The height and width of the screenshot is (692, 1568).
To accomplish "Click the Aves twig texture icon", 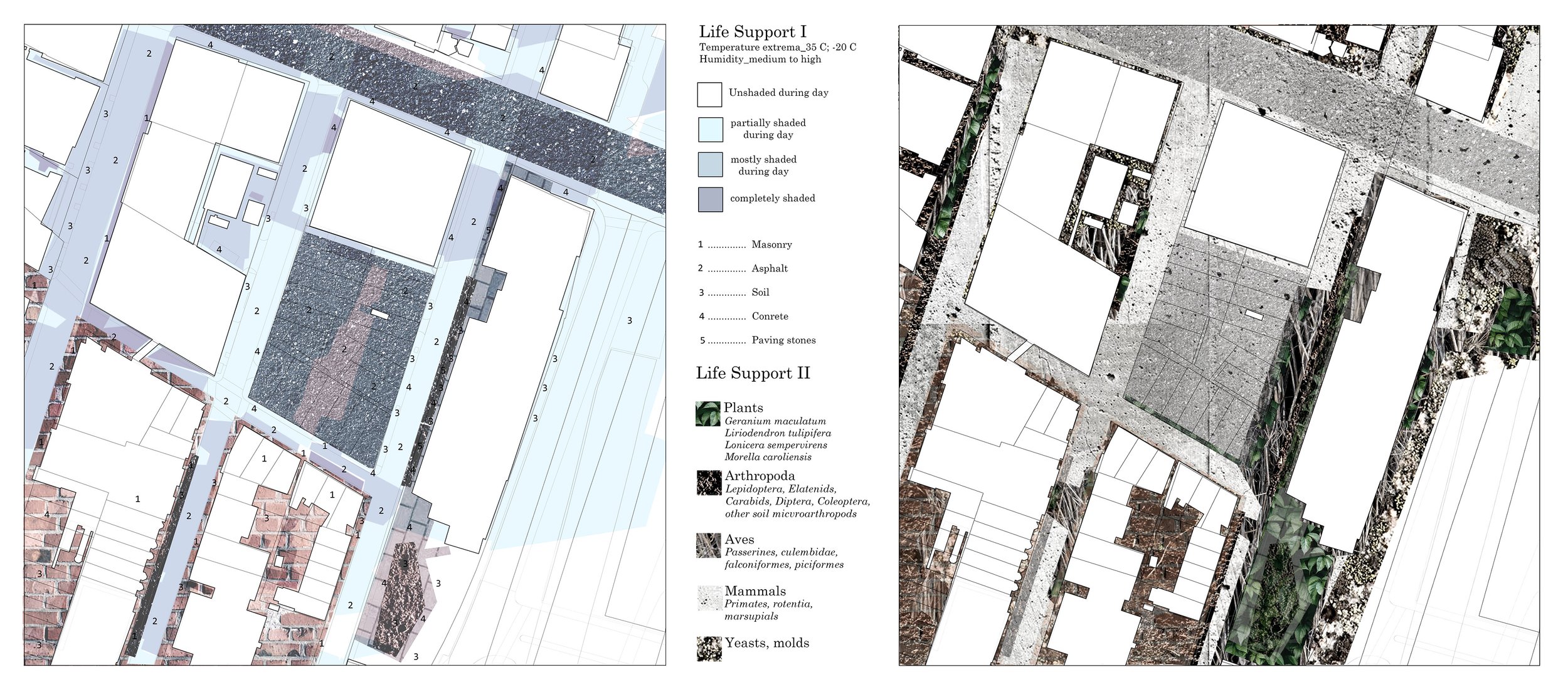I will click(708, 545).
